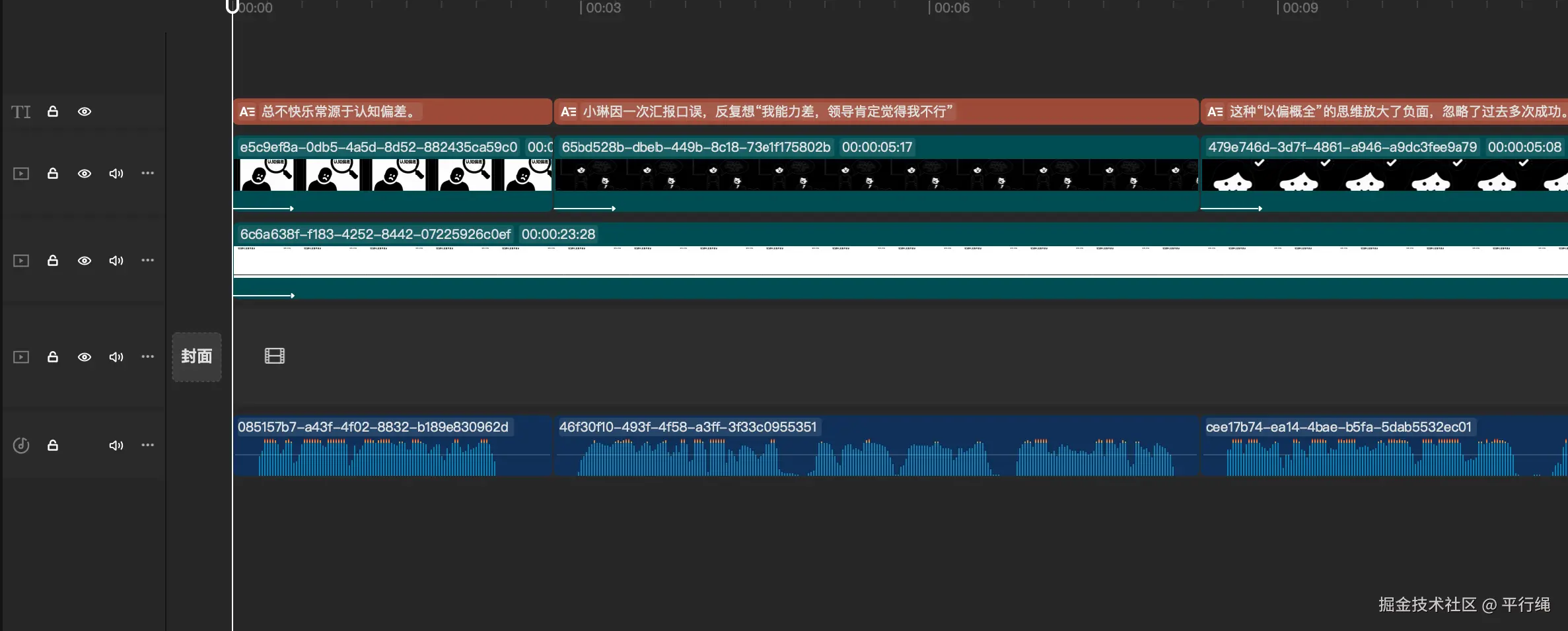Hide the subtitle text track

tap(85, 112)
